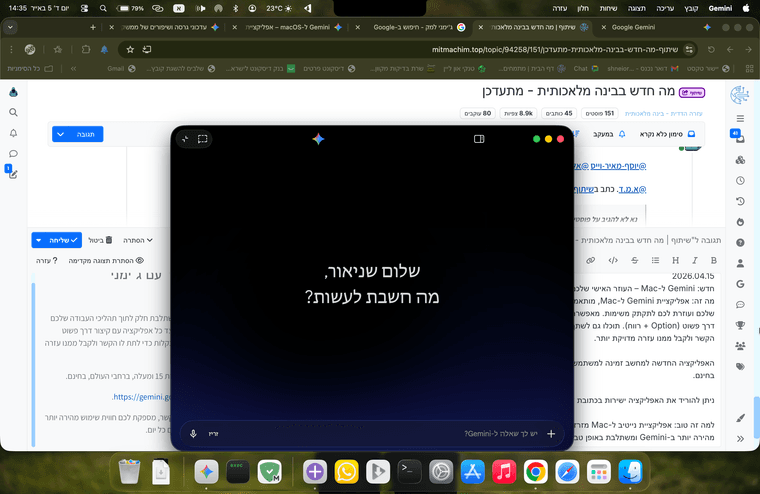Screen dimensions: 760x494
Task: Click the screen capture selection icon in Gemini window
Action: coord(203,139)
